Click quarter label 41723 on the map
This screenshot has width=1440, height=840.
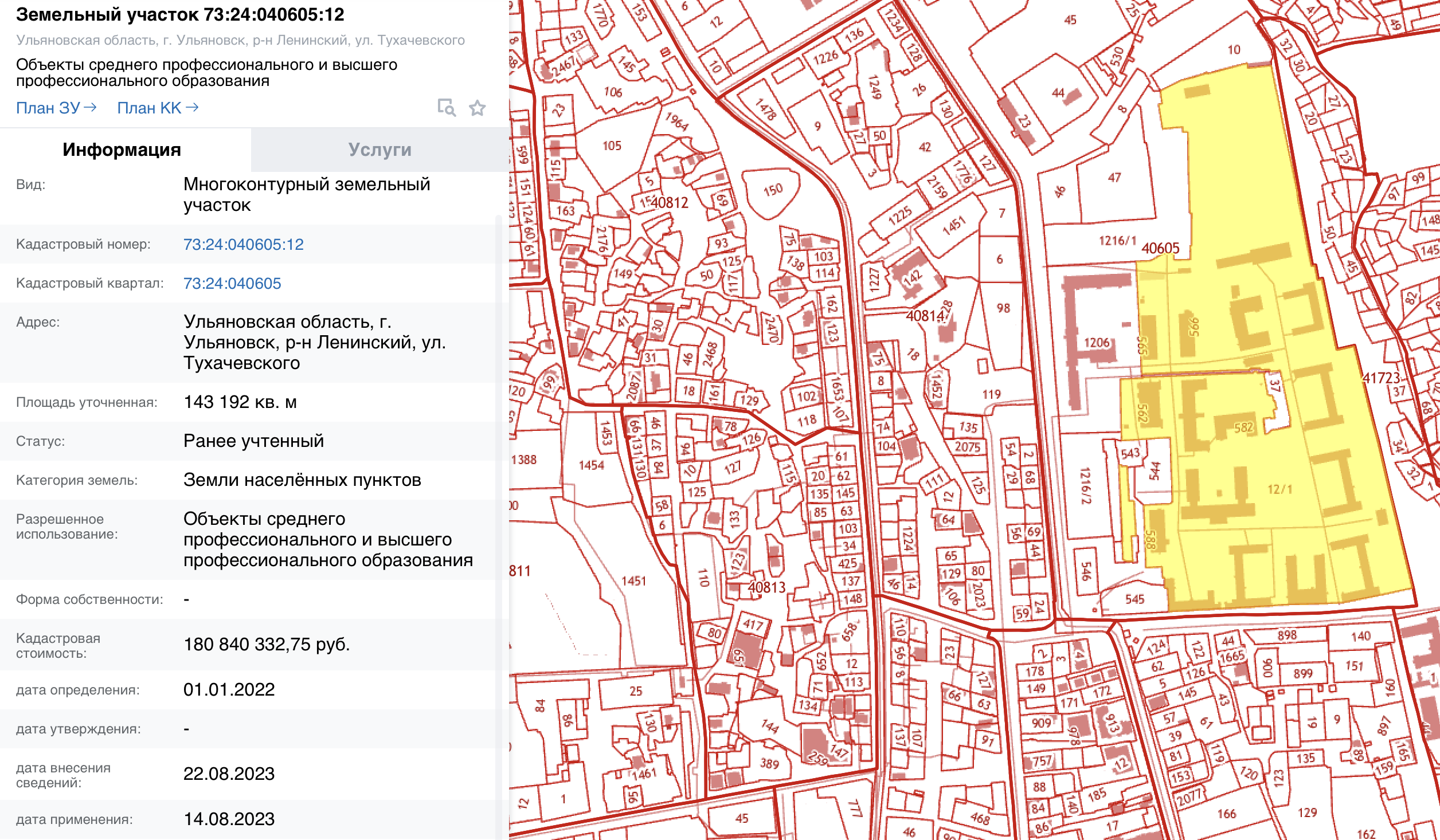coord(1382,378)
